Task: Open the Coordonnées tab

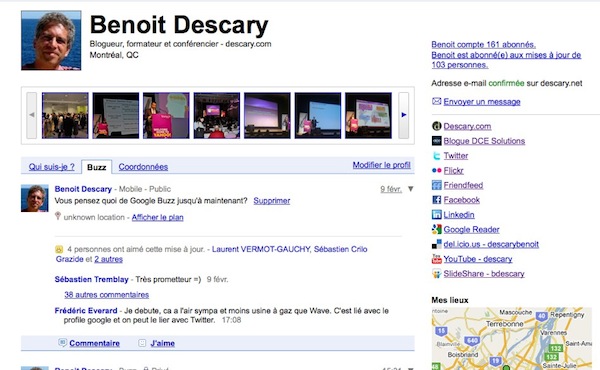Action: [x=143, y=167]
